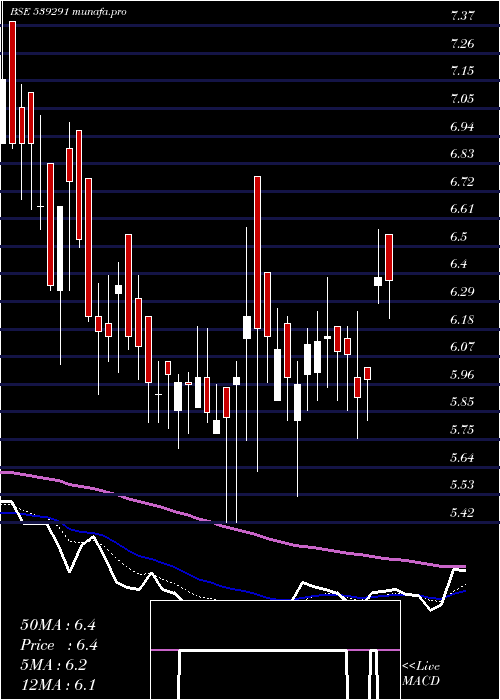Click the 5.42 price axis label

point(462,512)
